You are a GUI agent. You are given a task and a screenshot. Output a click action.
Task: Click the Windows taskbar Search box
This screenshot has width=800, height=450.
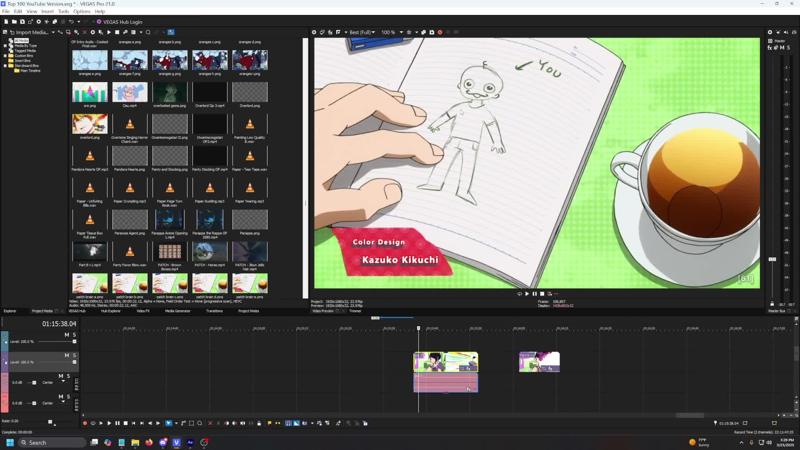click(x=52, y=442)
